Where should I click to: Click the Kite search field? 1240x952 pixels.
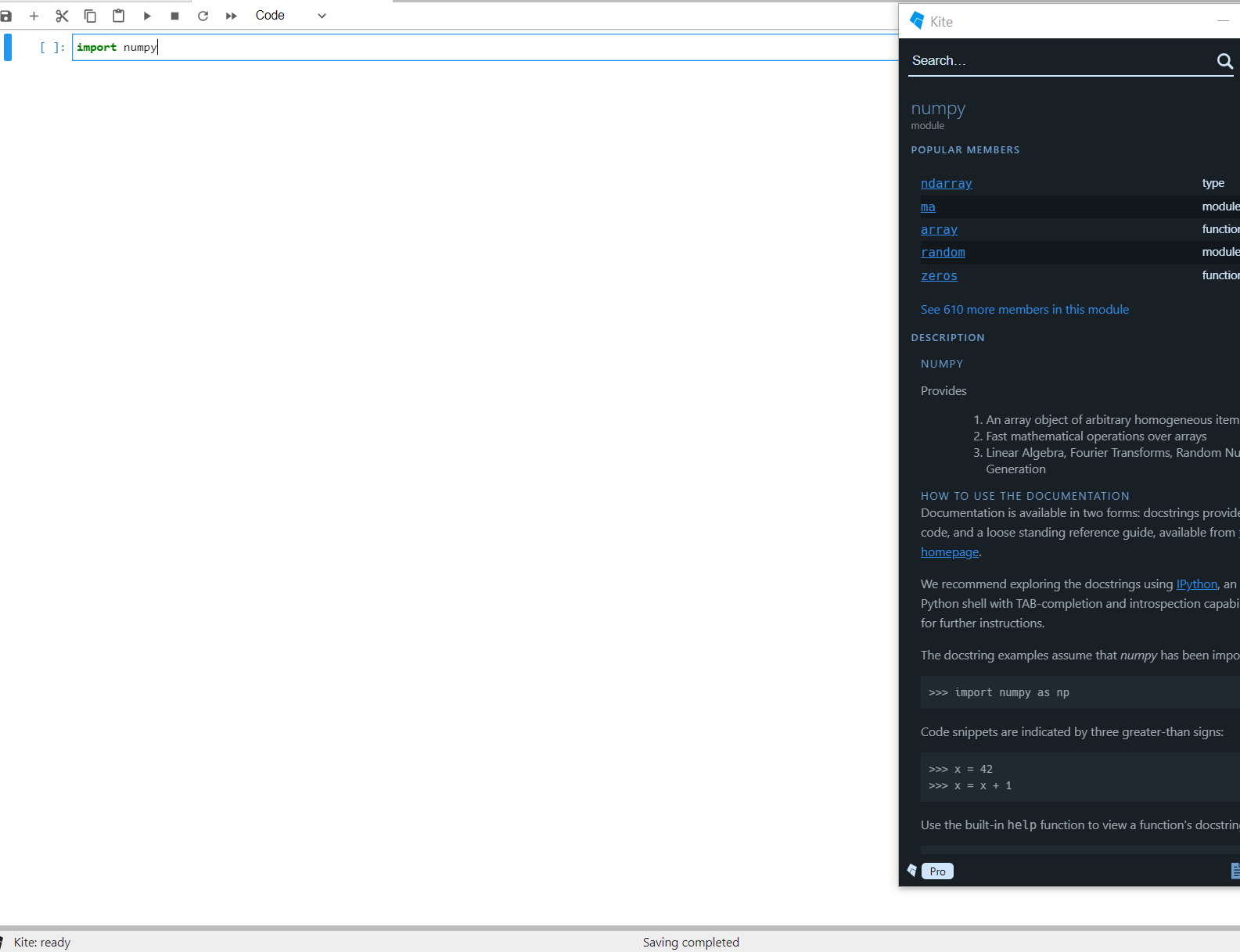1060,60
